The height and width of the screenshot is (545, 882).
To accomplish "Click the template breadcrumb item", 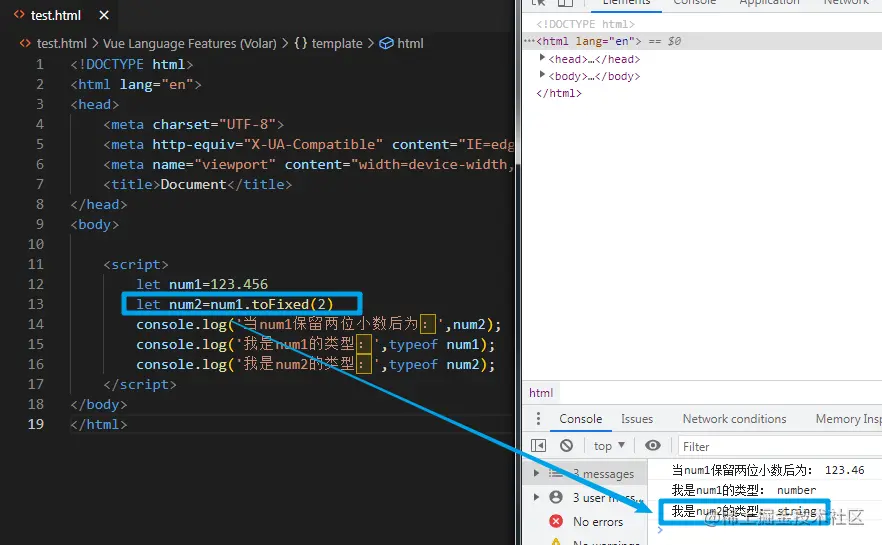I will (337, 43).
